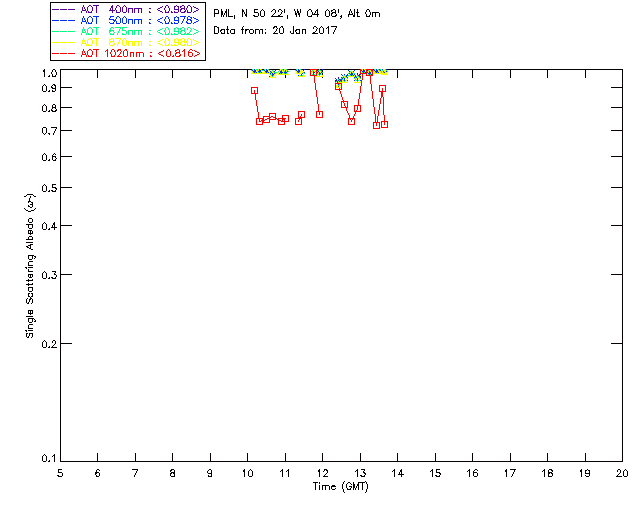Click the 5 hour x-axis label
Viewport: 640px width, 512px height.
click(x=60, y=473)
